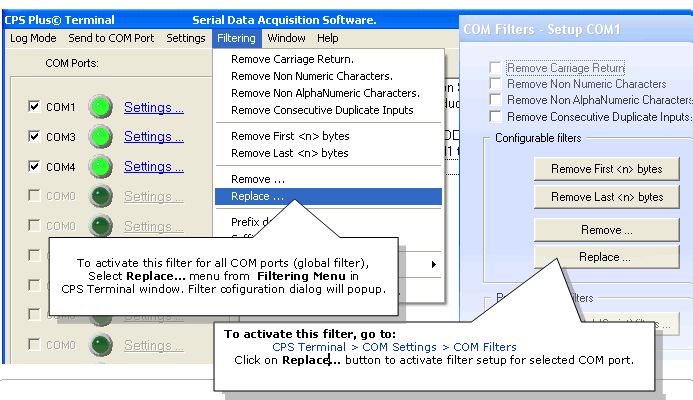Uncheck the COM3 port checkbox
The image size is (693, 400).
pos(34,136)
